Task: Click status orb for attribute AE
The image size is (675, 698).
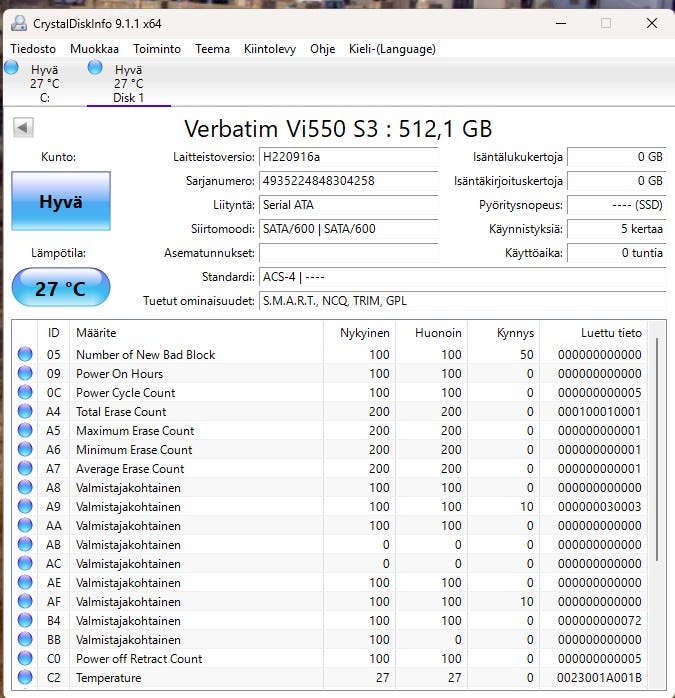Action: click(25, 582)
